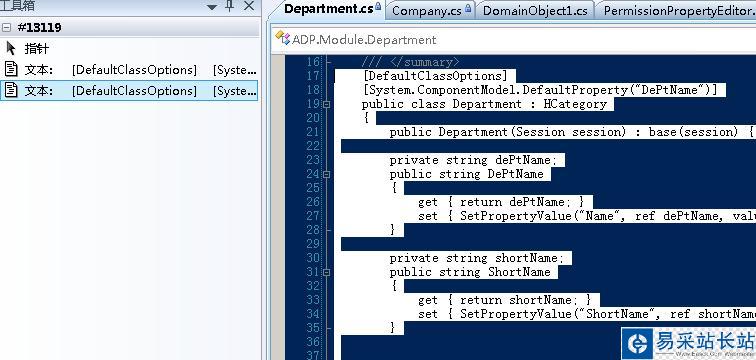Click 'public string DePtName' on line 24
Viewport: 756px width, 360px height.
(x=466, y=174)
